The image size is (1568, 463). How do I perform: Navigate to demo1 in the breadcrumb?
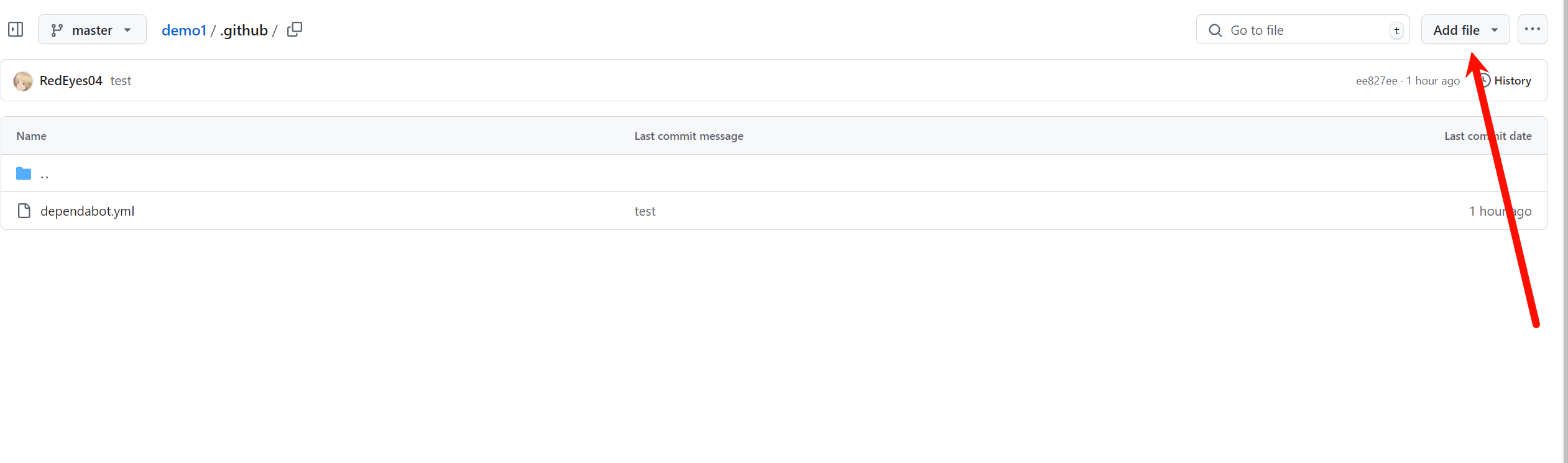pos(183,30)
